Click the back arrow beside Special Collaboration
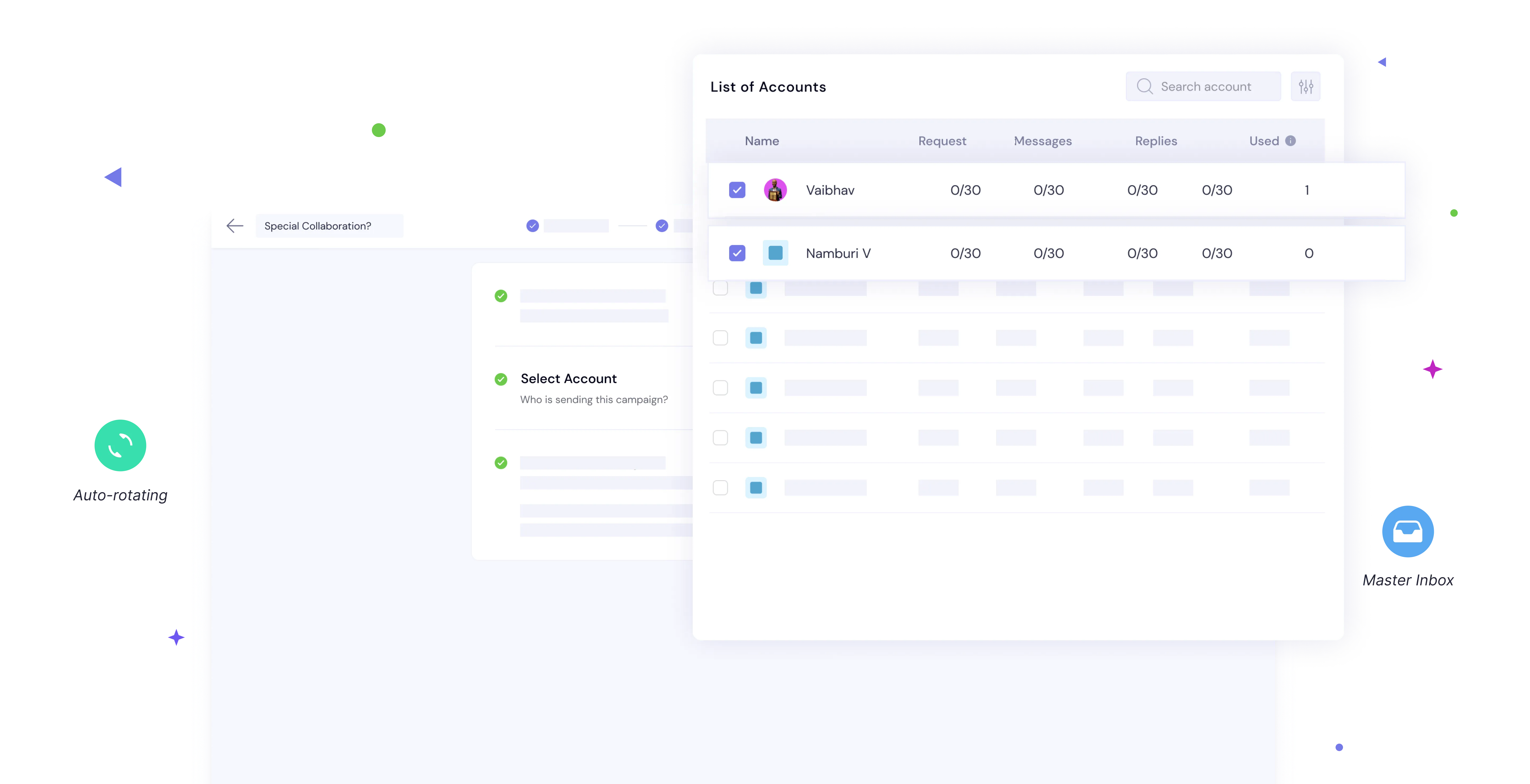1530x784 pixels. [235, 226]
